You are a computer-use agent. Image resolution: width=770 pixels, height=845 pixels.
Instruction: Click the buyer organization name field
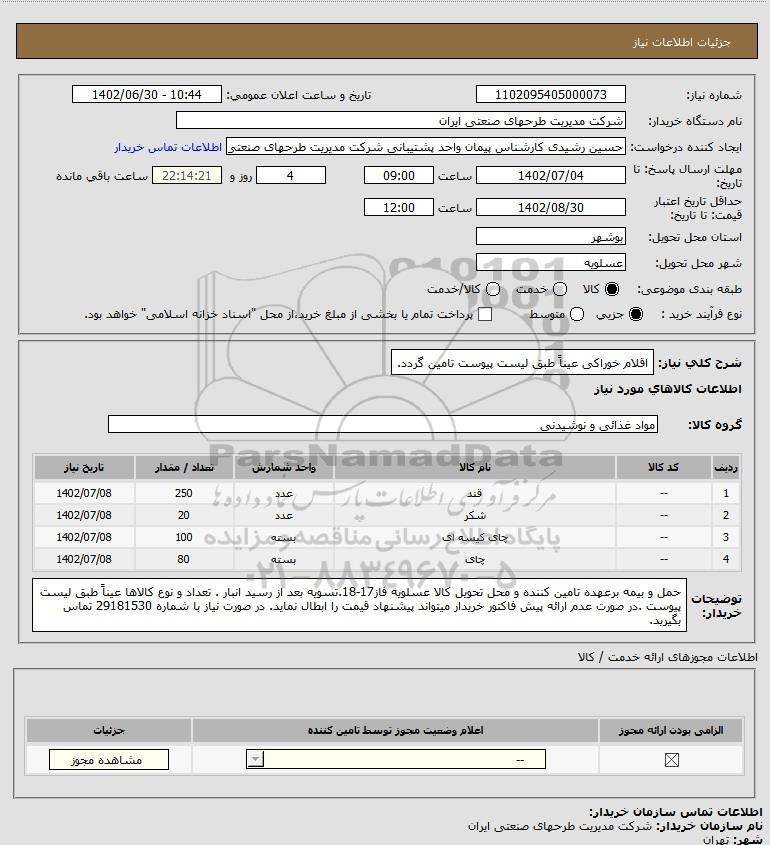401,121
